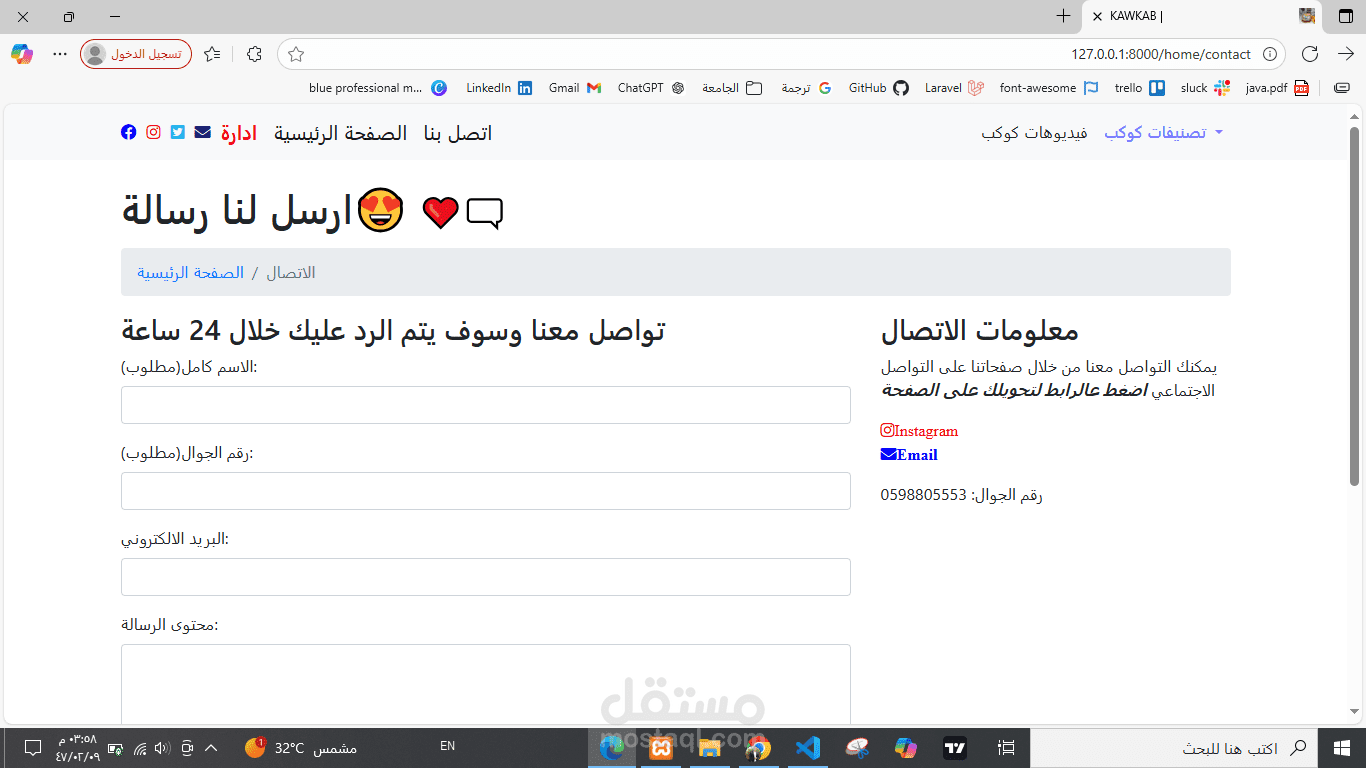Image resolution: width=1366 pixels, height=768 pixels.
Task: Open the browser favorites list icon
Action: pyautogui.click(x=212, y=54)
